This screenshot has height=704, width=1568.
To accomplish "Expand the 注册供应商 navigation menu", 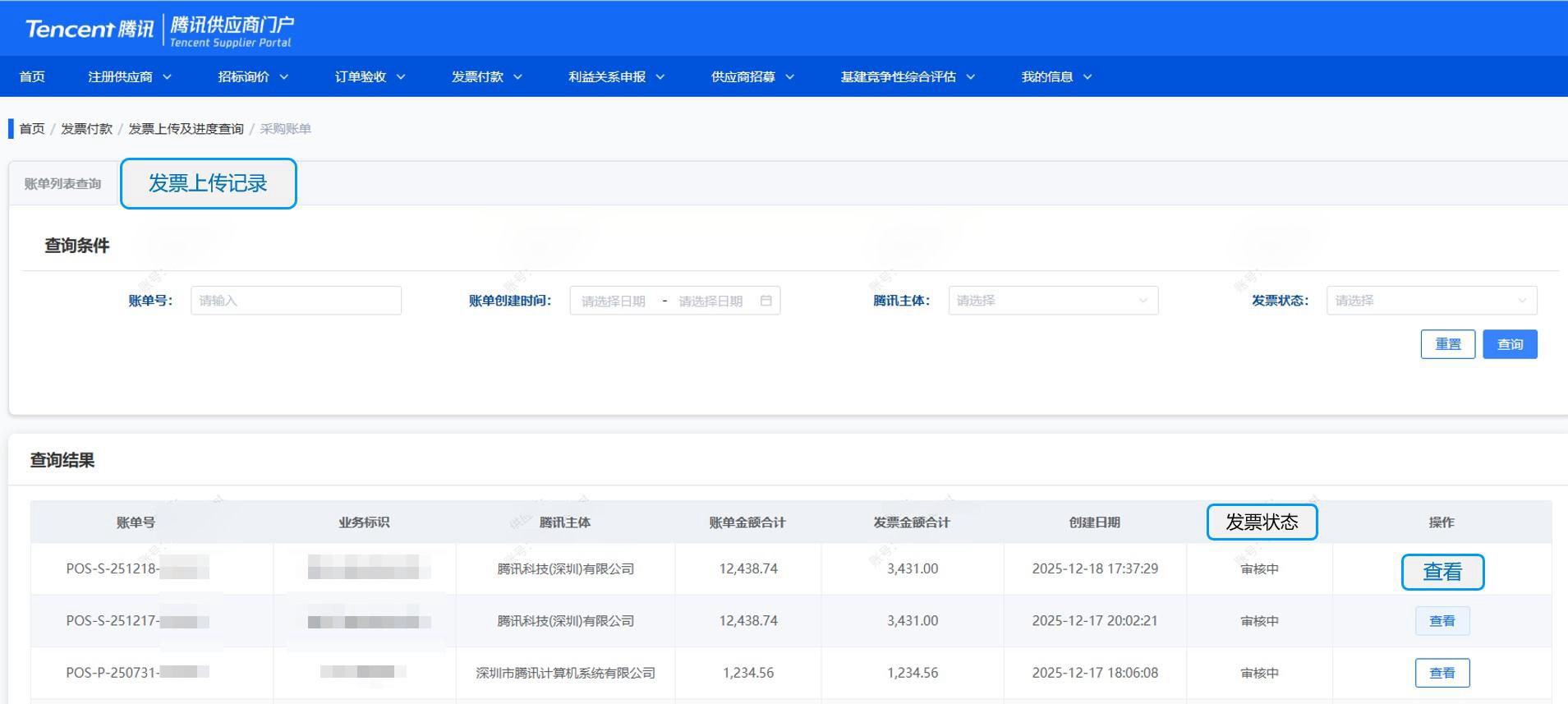I will coord(130,76).
